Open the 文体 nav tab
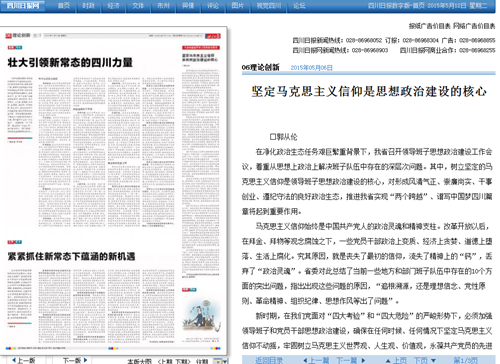Viewport: 500px width, 364px height. coord(138,6)
